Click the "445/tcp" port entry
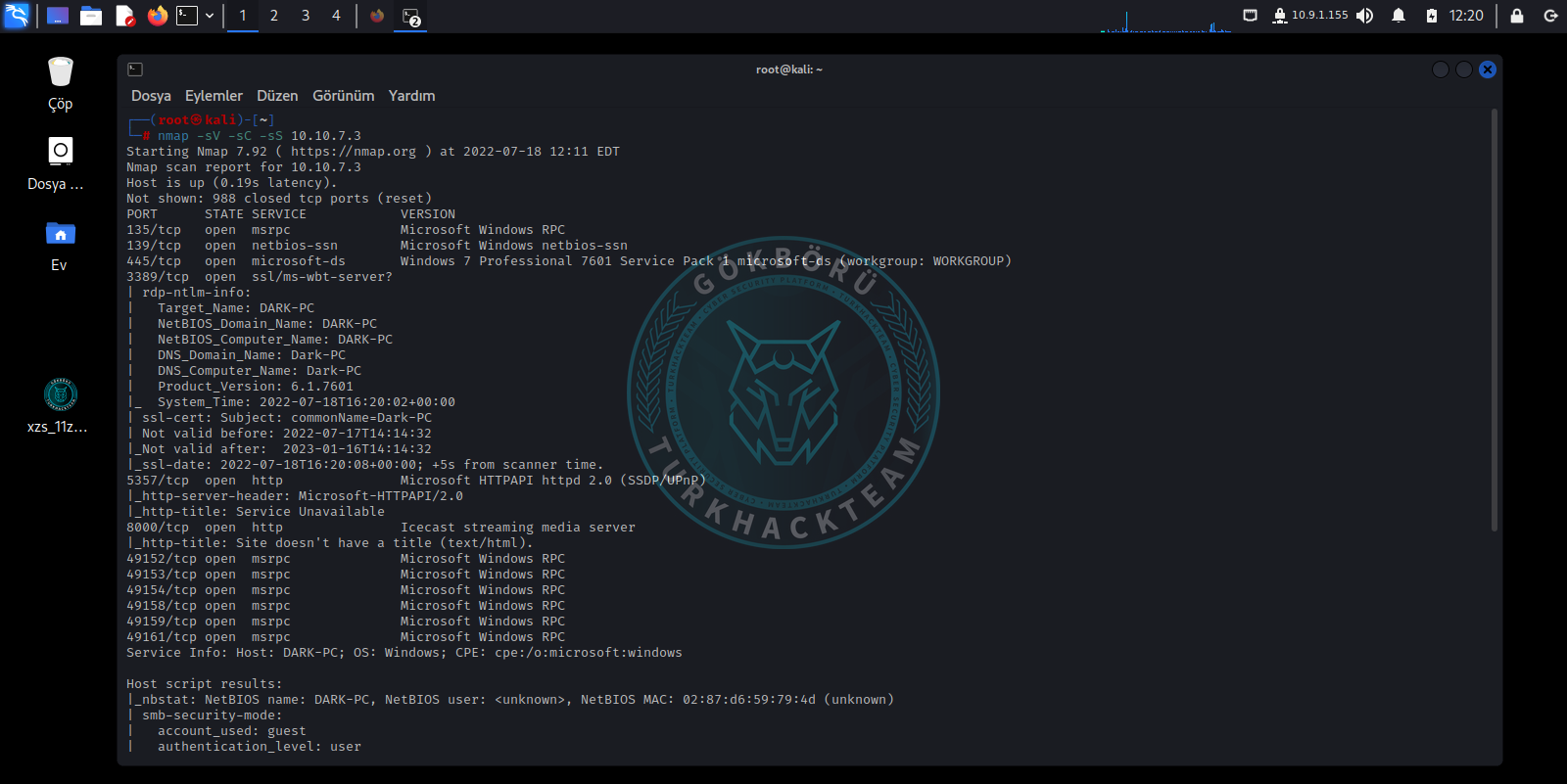 (x=154, y=261)
